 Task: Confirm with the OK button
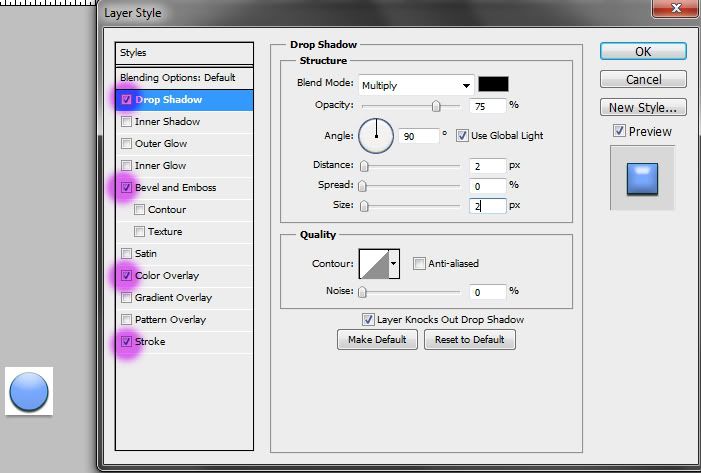click(643, 51)
